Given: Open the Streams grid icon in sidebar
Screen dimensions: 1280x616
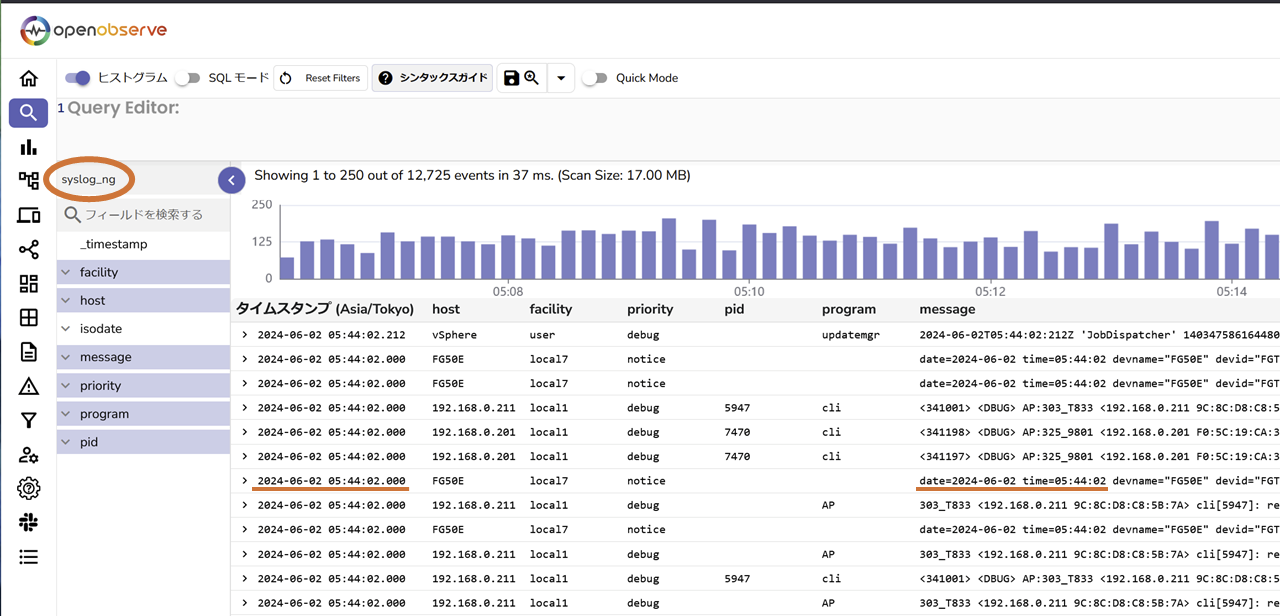Looking at the screenshot, I should (28, 318).
